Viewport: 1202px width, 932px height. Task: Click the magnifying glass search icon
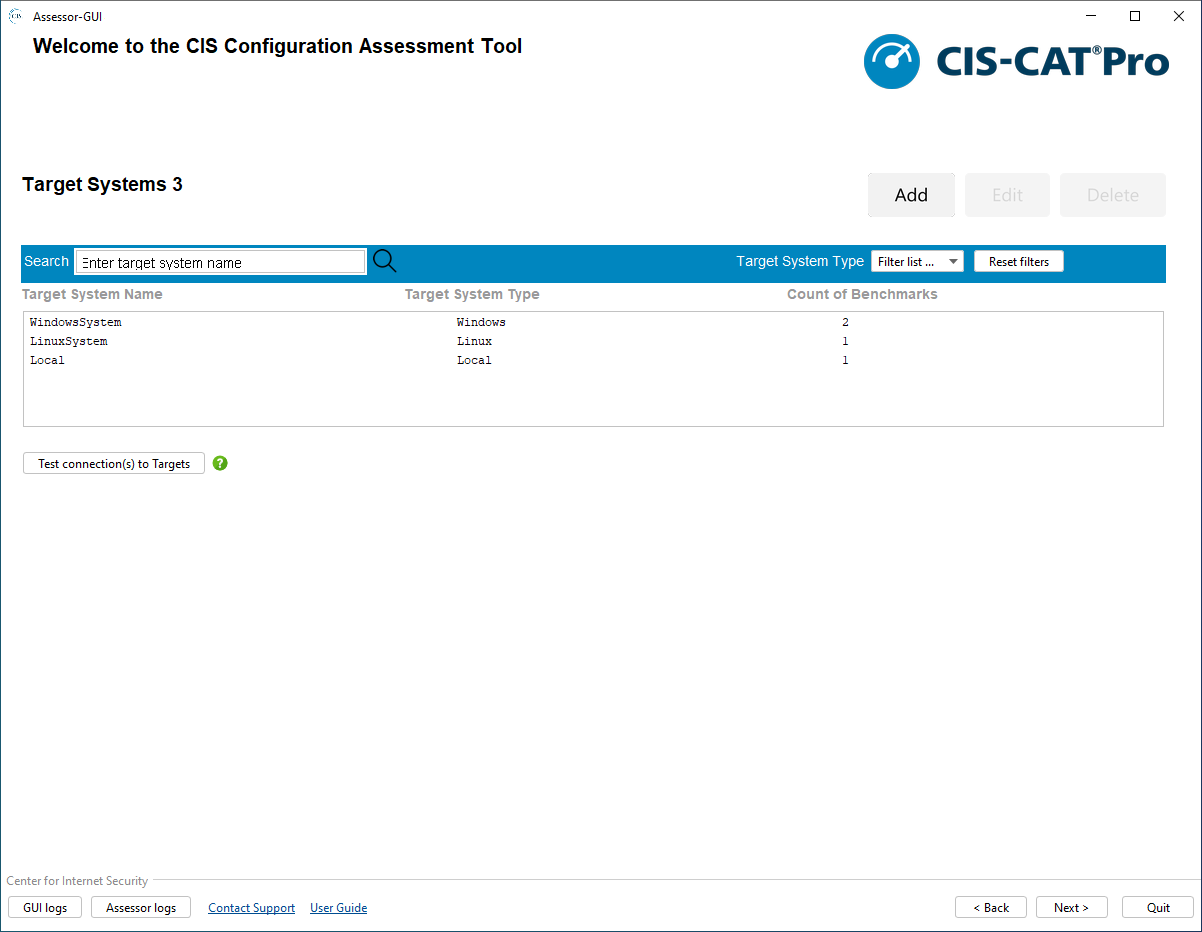point(384,261)
